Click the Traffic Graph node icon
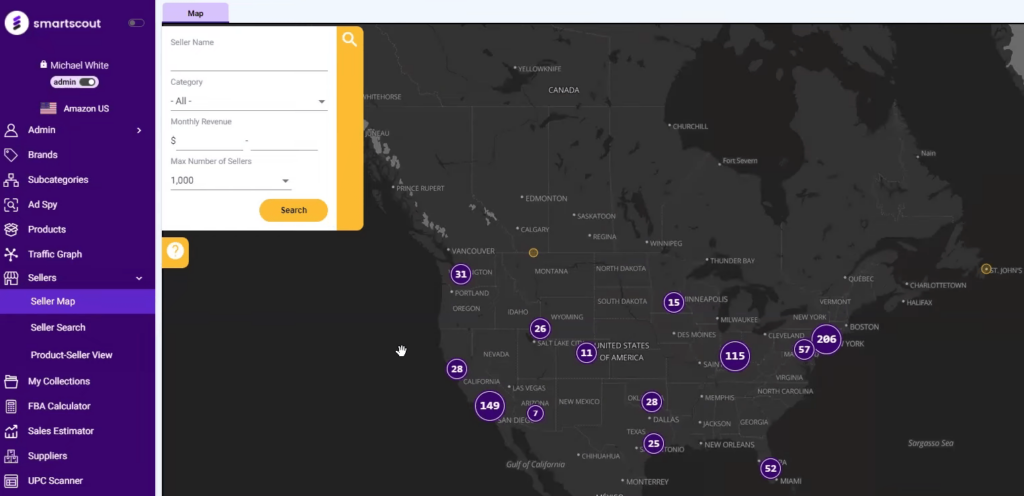The width and height of the screenshot is (1024, 496). 10,255
